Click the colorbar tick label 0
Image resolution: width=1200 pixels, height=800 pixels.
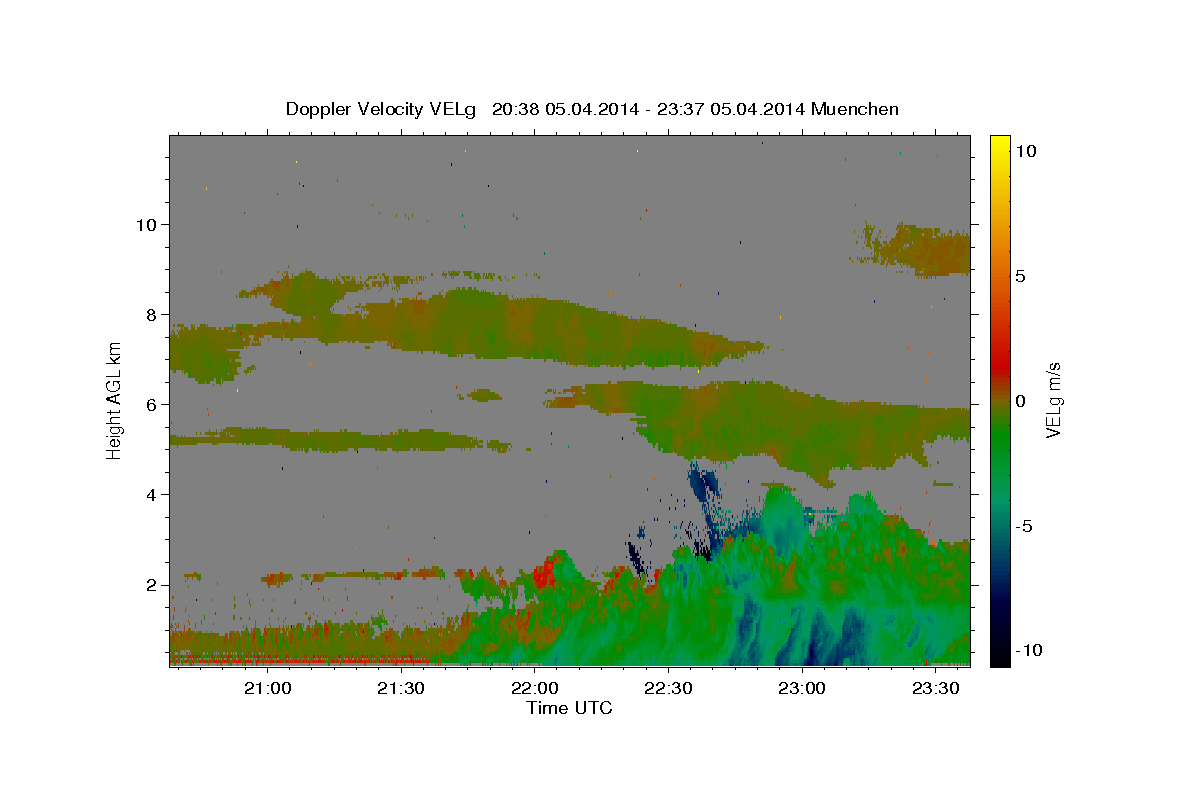pos(1020,401)
